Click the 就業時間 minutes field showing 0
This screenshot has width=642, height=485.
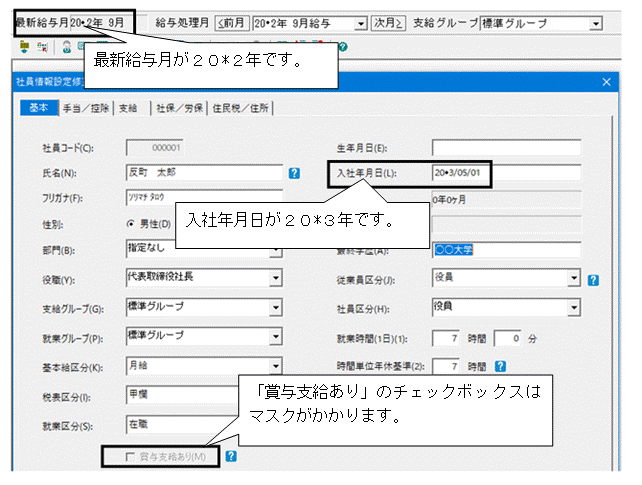tap(508, 338)
